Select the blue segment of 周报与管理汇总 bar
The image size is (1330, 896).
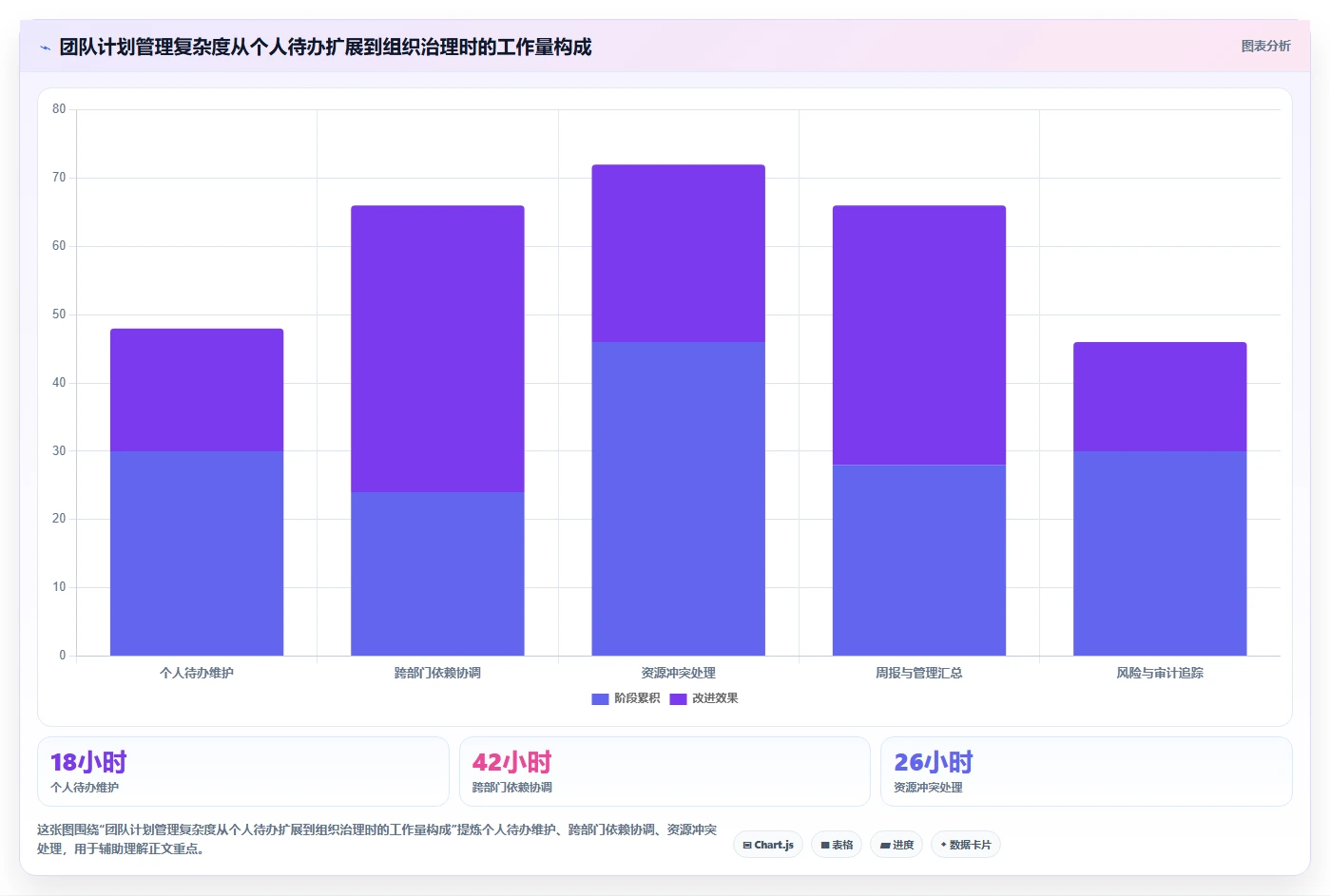click(x=919, y=560)
